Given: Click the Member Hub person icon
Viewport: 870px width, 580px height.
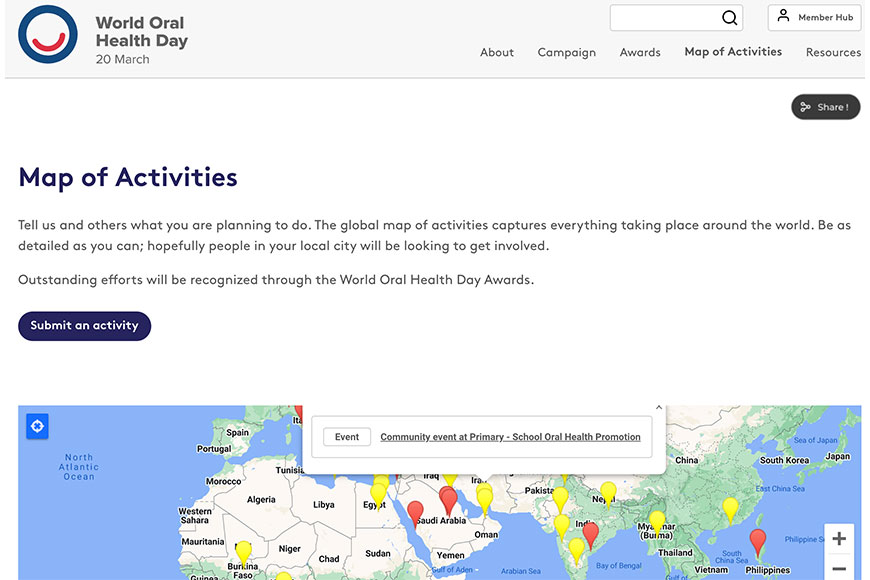Looking at the screenshot, I should point(783,16).
